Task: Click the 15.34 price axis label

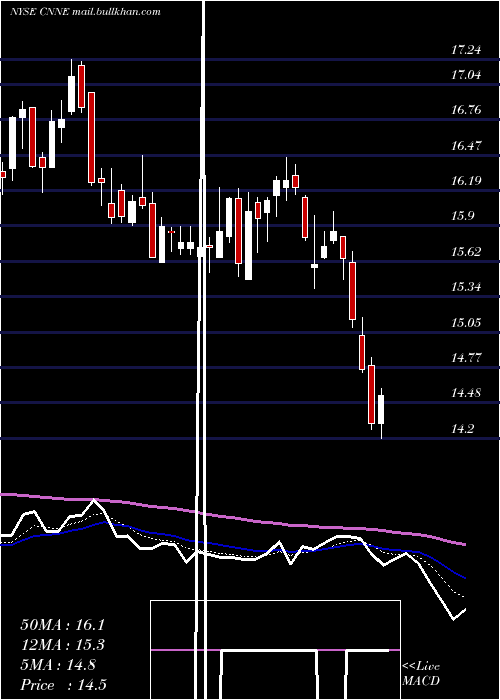Action: point(466,287)
